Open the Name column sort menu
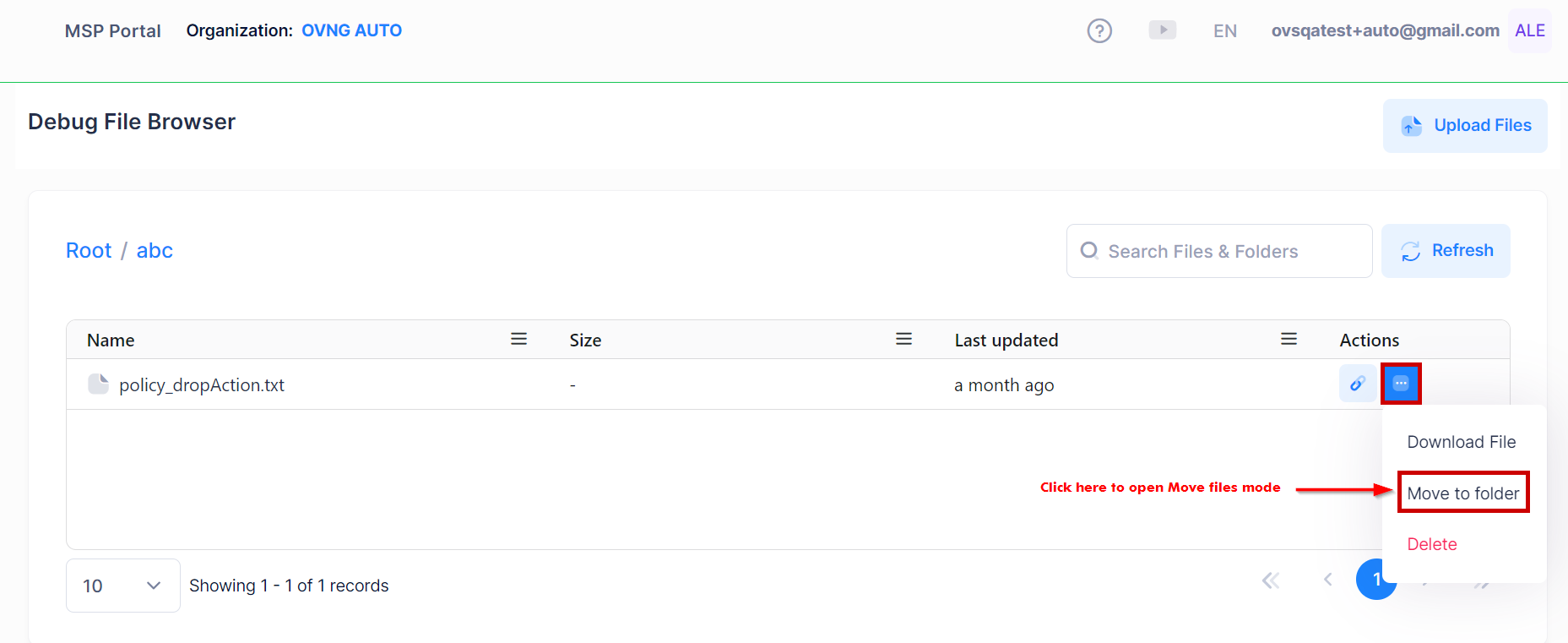1568x643 pixels. (x=518, y=339)
